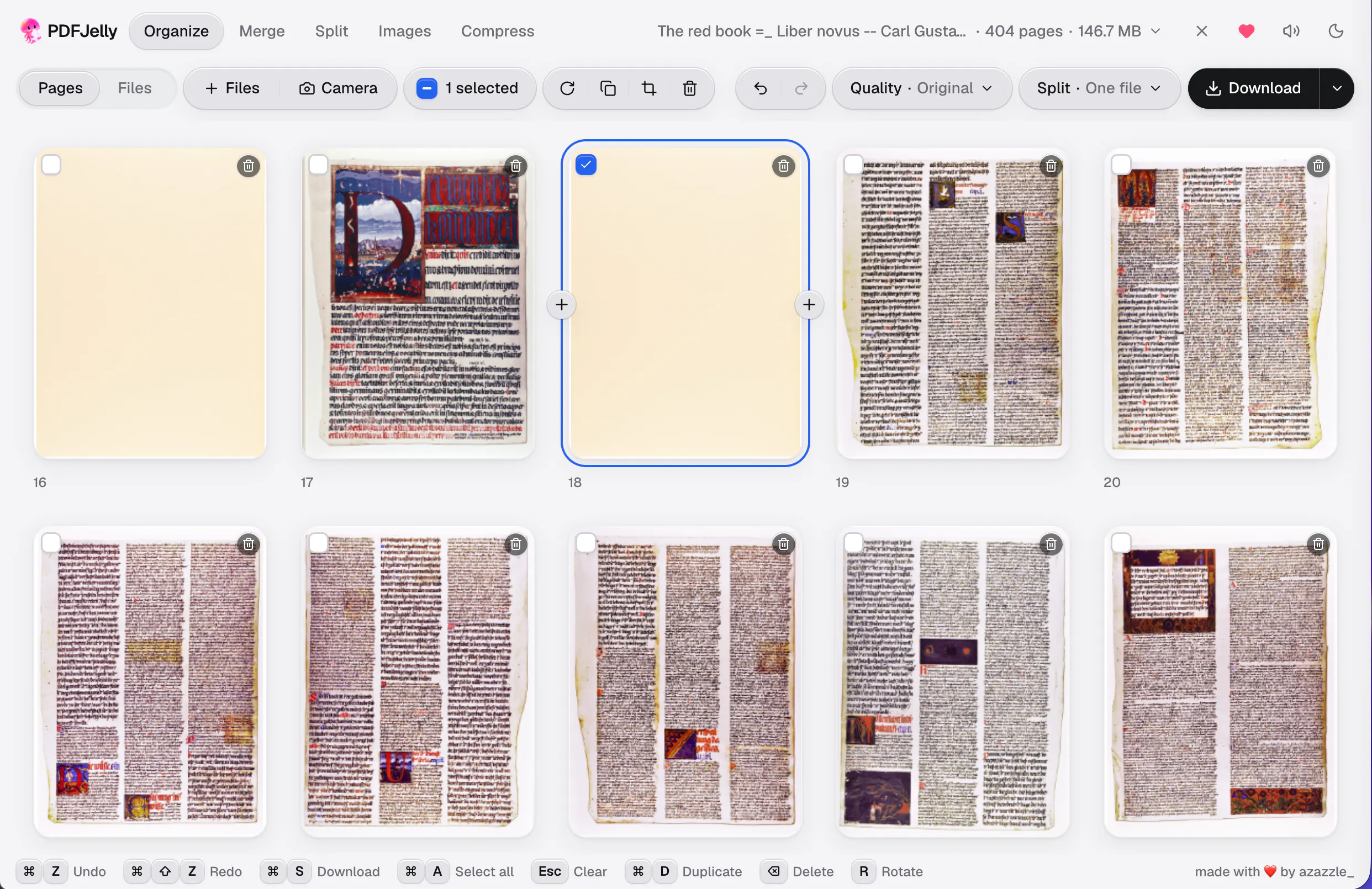Tick the checkbox on the third second-row page

pyautogui.click(x=585, y=543)
